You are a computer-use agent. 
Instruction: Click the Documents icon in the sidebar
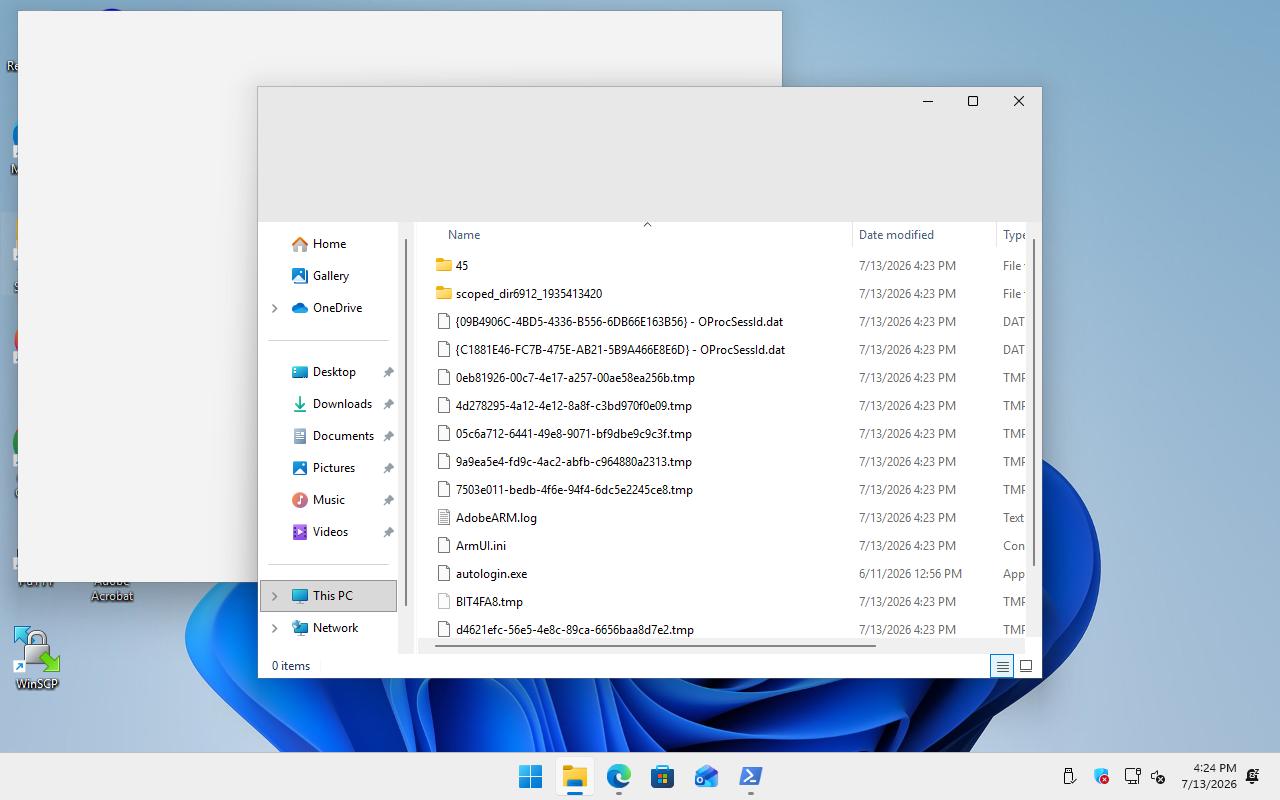point(300,436)
